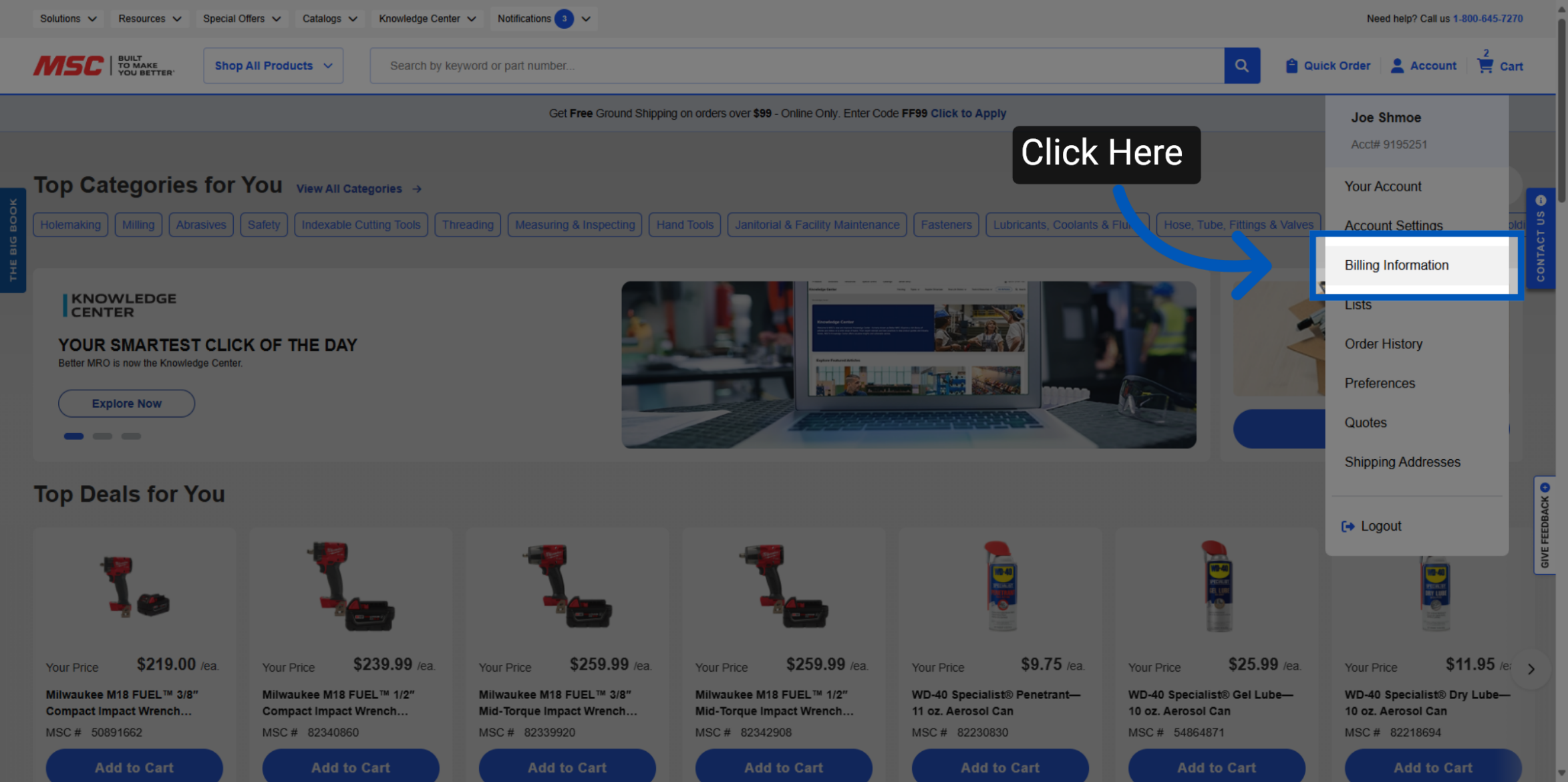Add $219.00 Milwaukee wrench to cart
Image resolution: width=1568 pixels, height=782 pixels.
134,767
